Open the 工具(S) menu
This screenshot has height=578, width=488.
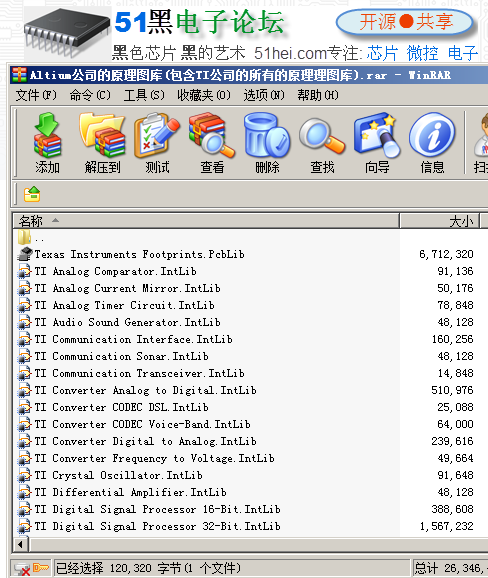pyautogui.click(x=144, y=95)
